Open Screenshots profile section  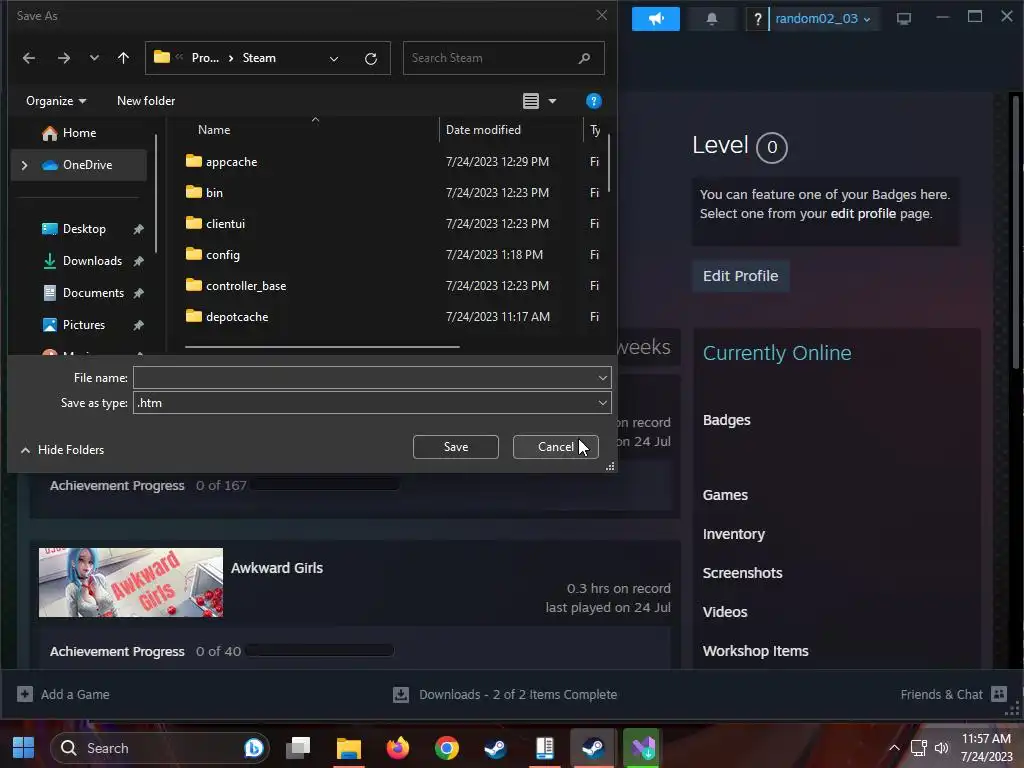(x=742, y=573)
